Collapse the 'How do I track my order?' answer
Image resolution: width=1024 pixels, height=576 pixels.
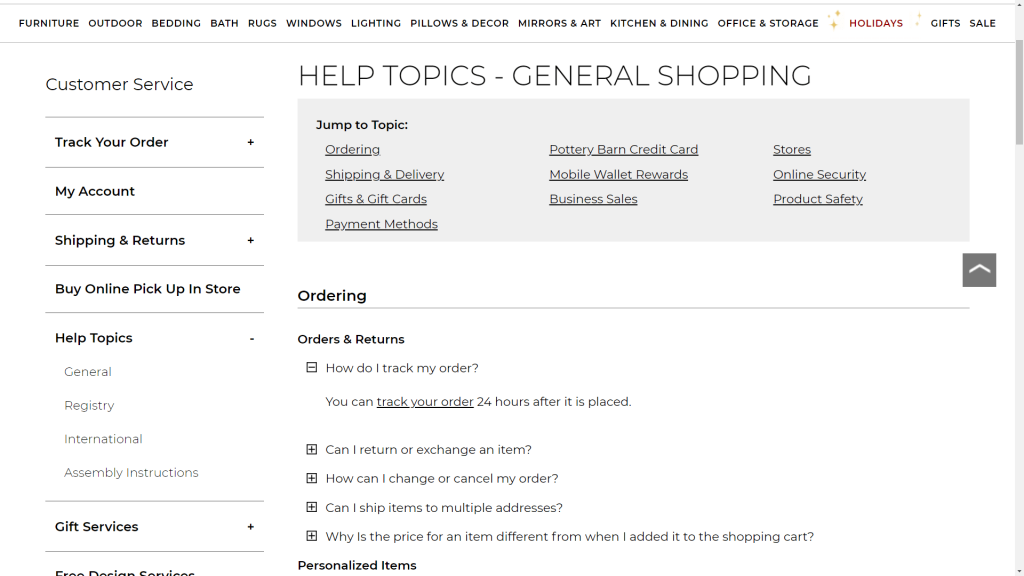(312, 368)
